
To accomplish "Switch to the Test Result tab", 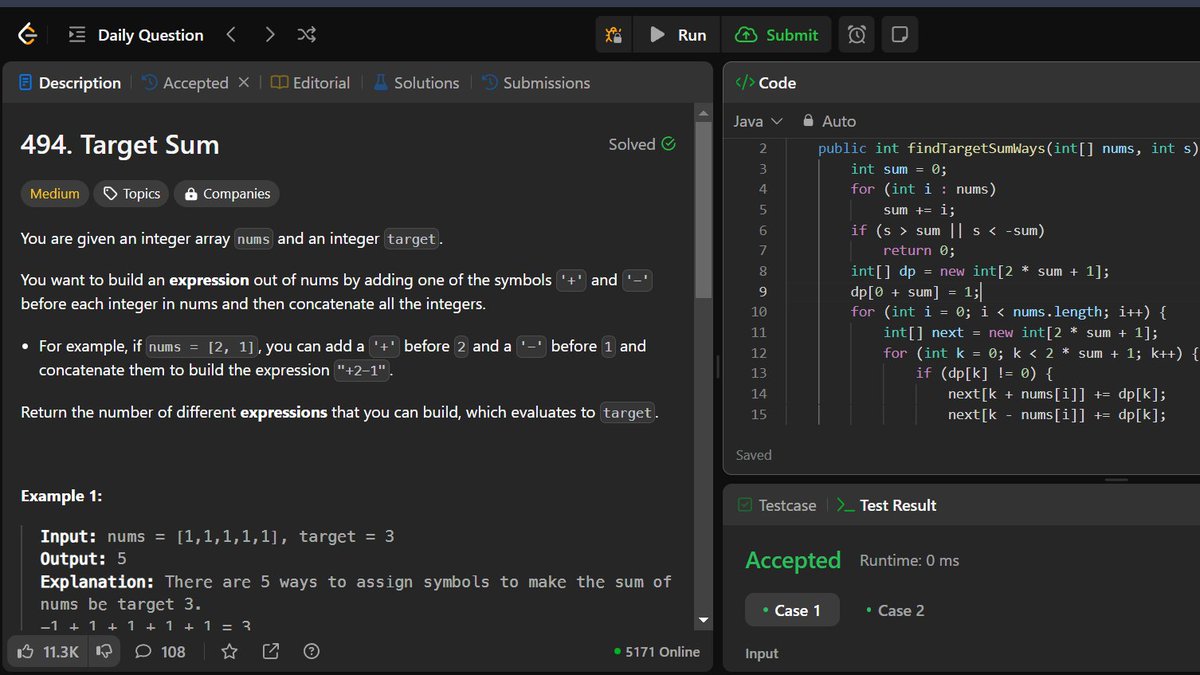I will point(885,505).
